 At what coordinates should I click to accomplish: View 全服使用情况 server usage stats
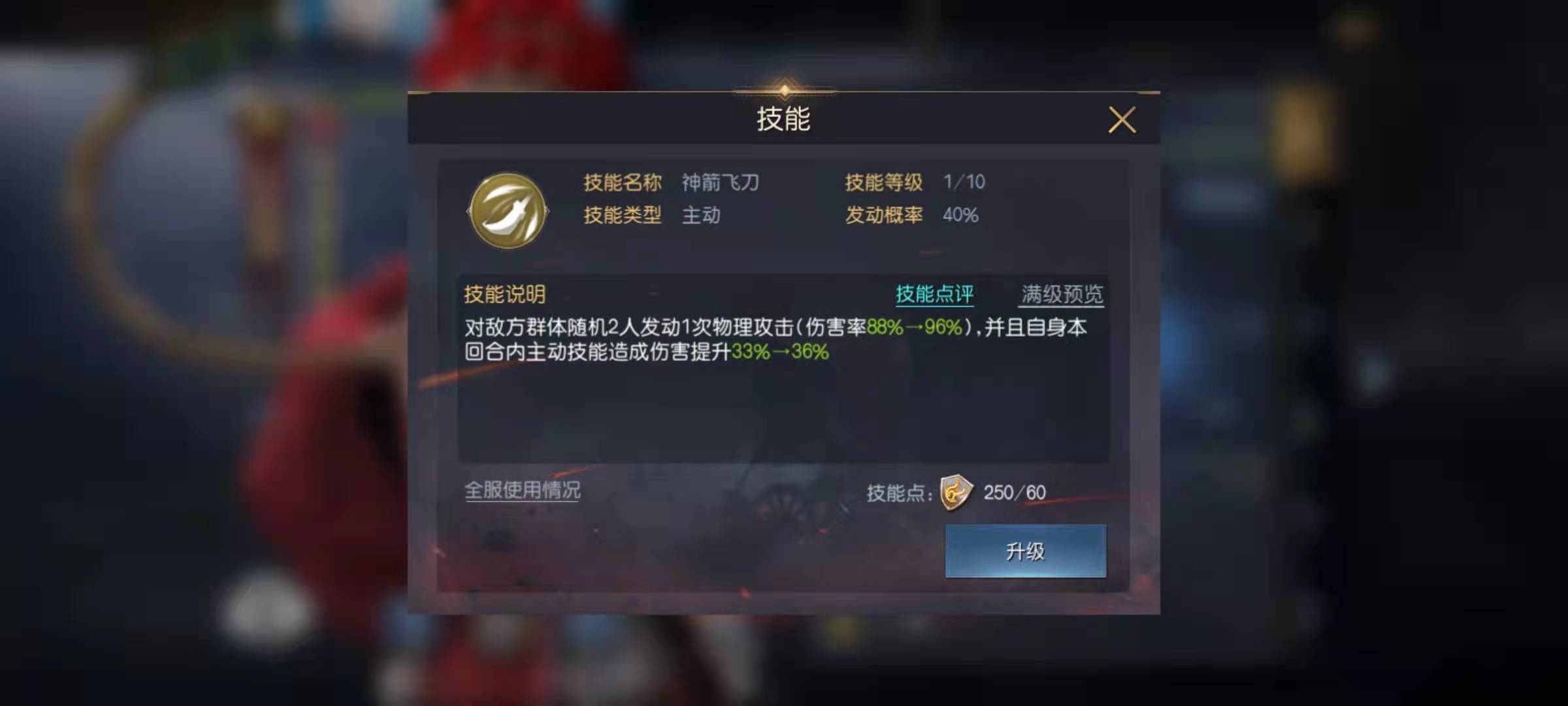pyautogui.click(x=522, y=490)
